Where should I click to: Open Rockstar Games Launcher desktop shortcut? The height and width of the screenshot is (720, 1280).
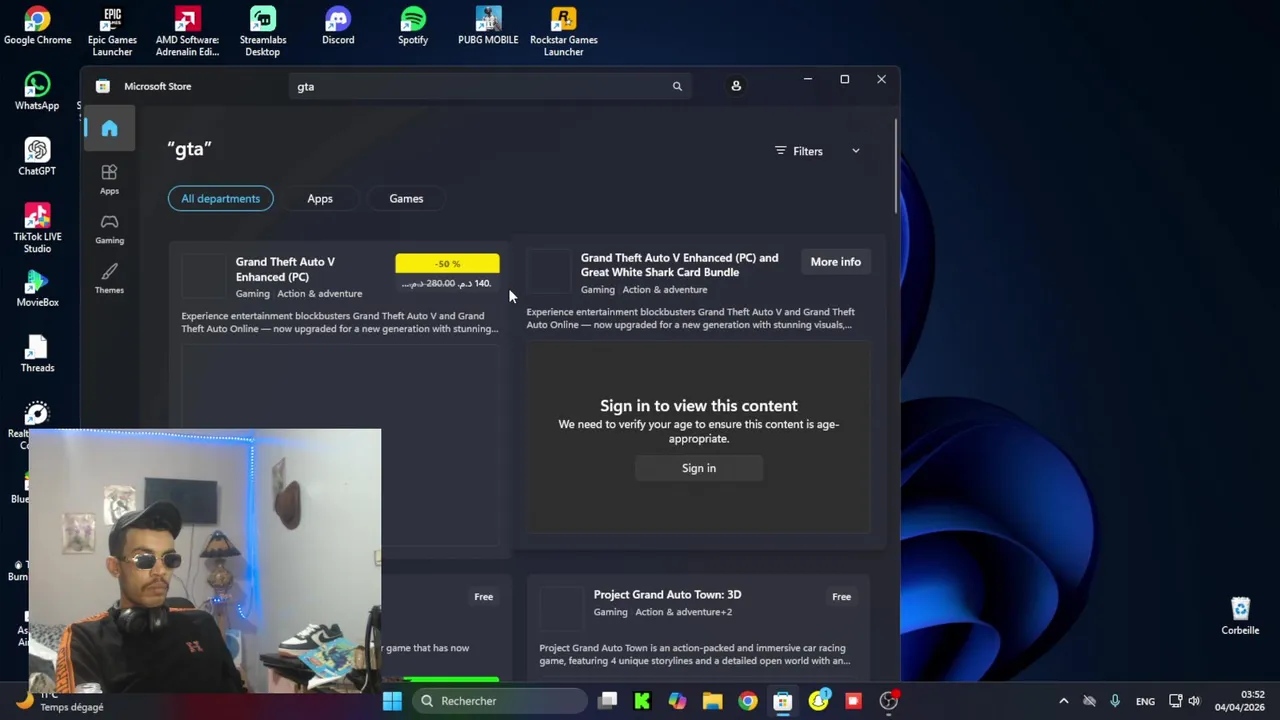[563, 32]
